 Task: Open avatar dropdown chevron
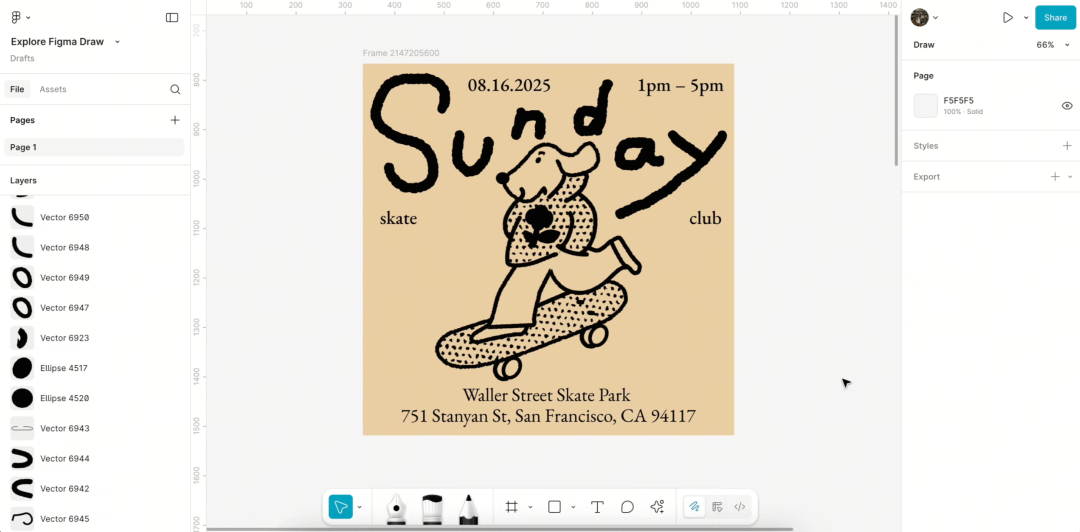[x=935, y=18]
